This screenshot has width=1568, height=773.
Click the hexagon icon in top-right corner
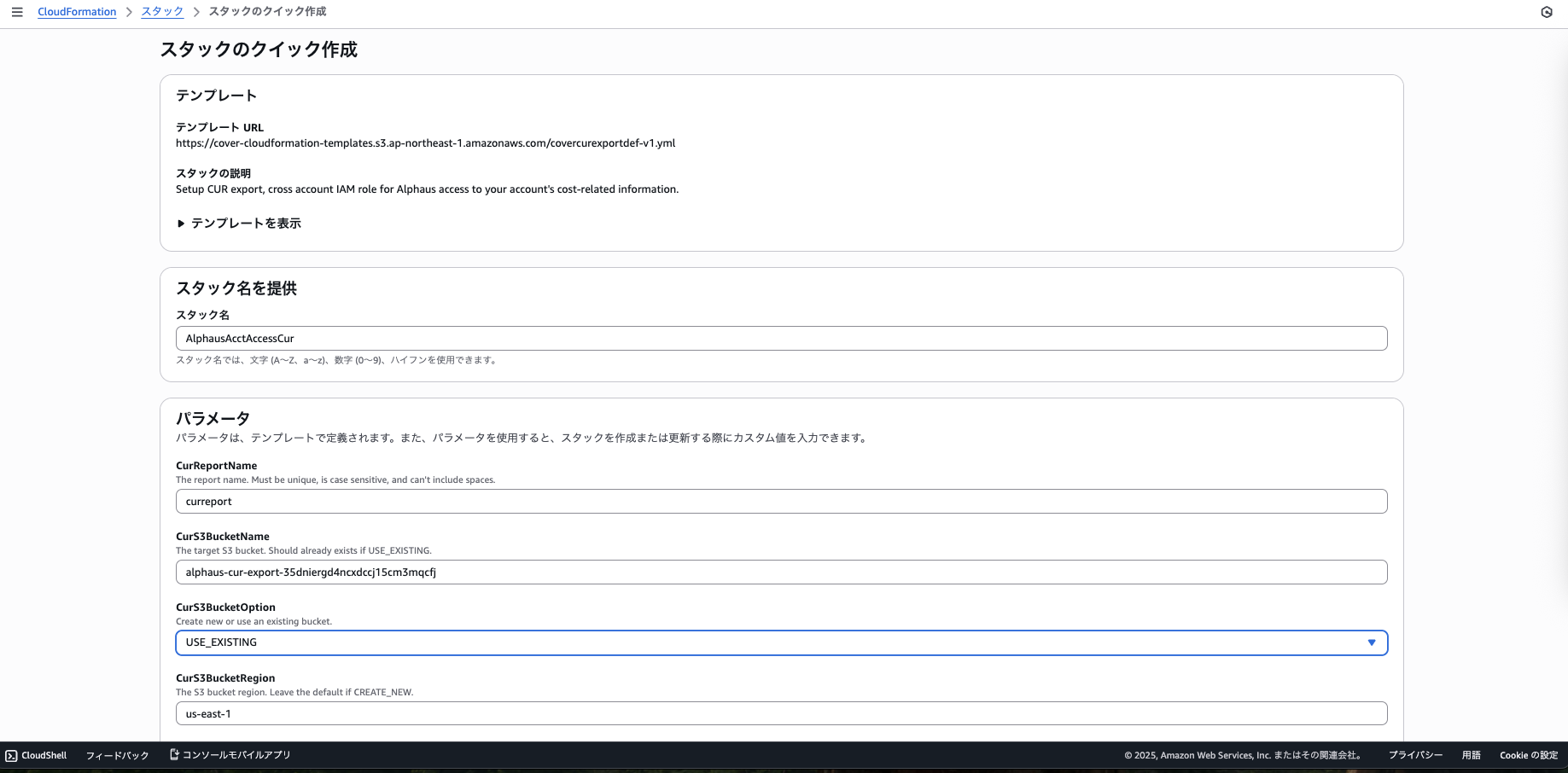click(x=1546, y=12)
